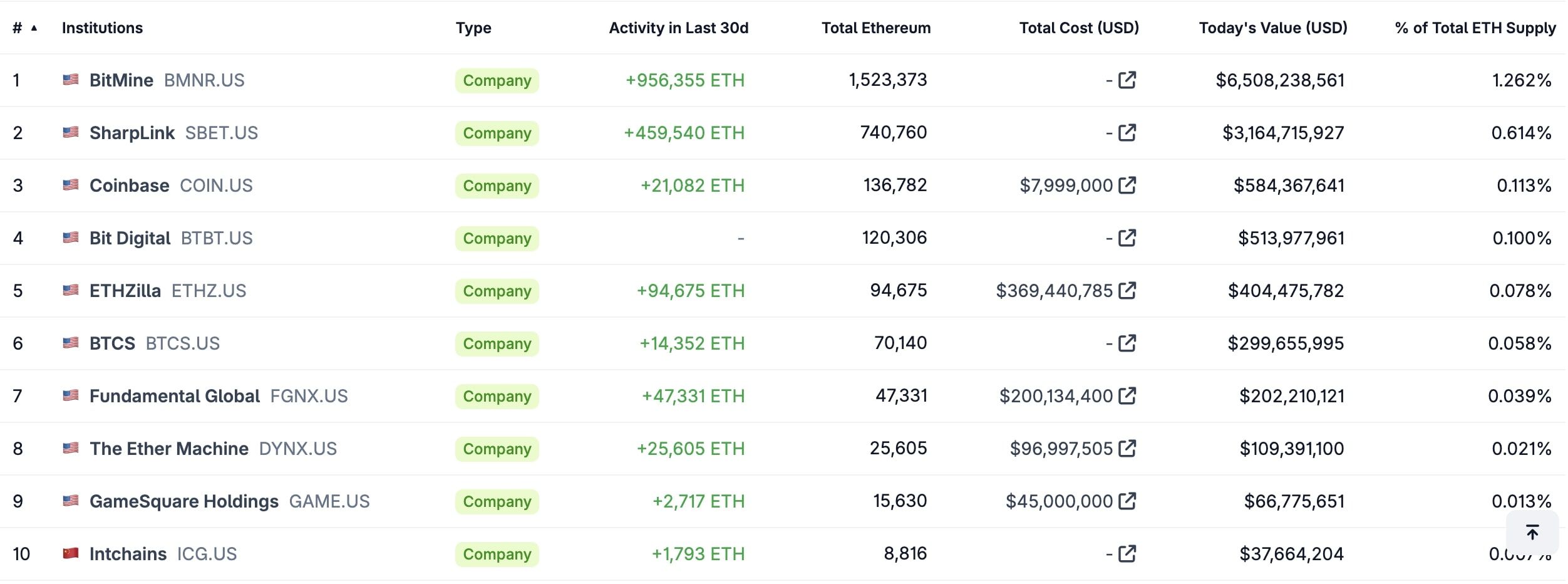
Task: Click external link icon next to ETHZilla's cost
Action: pos(1127,291)
